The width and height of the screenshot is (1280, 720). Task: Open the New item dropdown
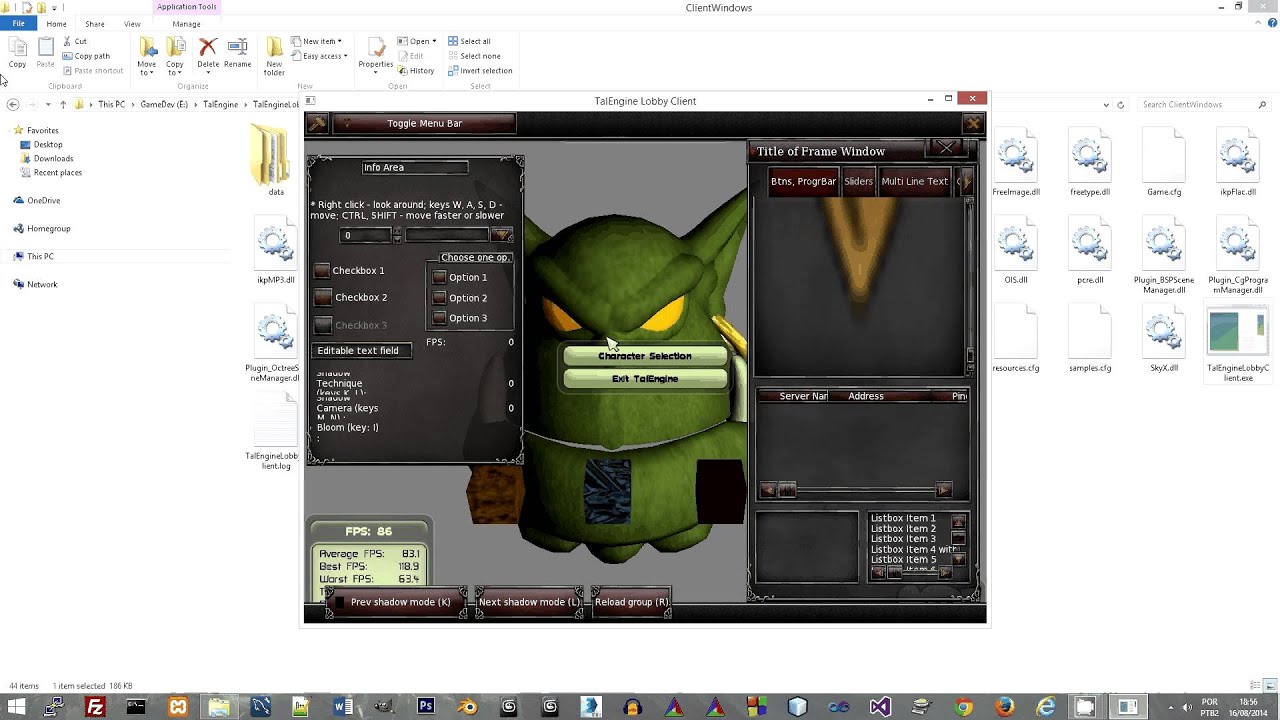point(316,41)
